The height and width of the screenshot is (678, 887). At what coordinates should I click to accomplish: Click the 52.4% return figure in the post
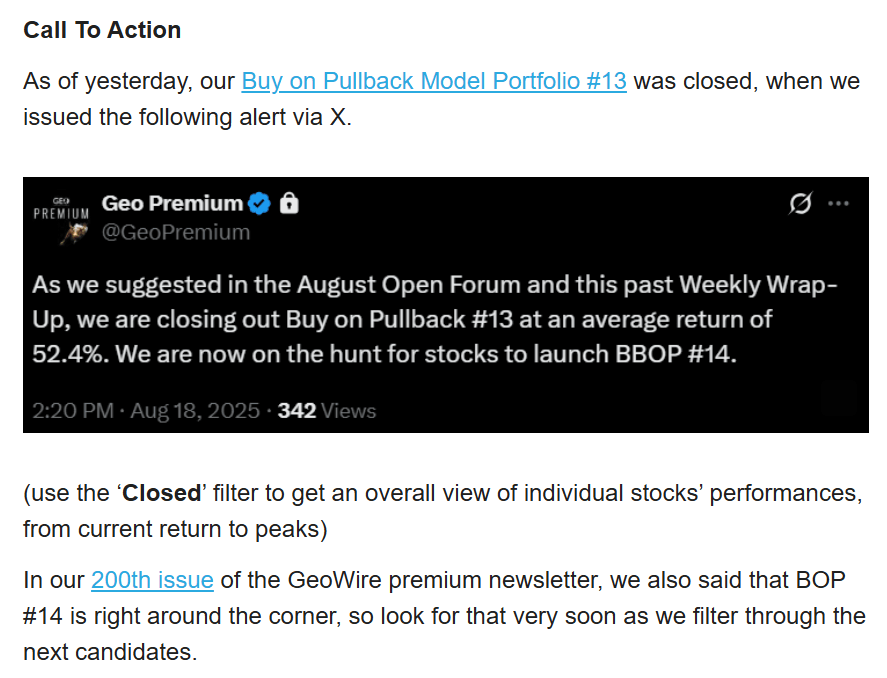(63, 354)
